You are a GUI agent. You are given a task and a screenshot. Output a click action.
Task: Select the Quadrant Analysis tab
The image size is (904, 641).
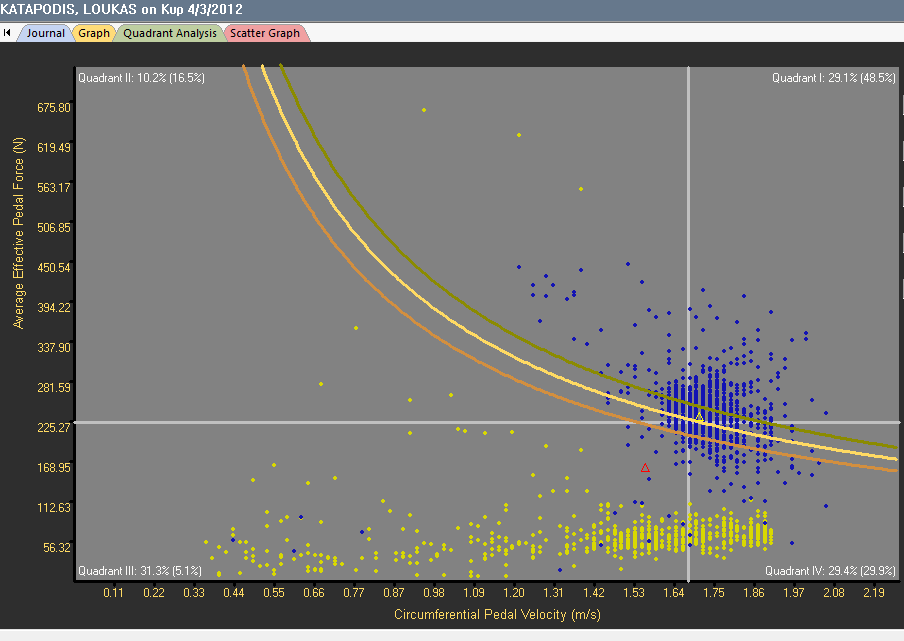(x=169, y=33)
